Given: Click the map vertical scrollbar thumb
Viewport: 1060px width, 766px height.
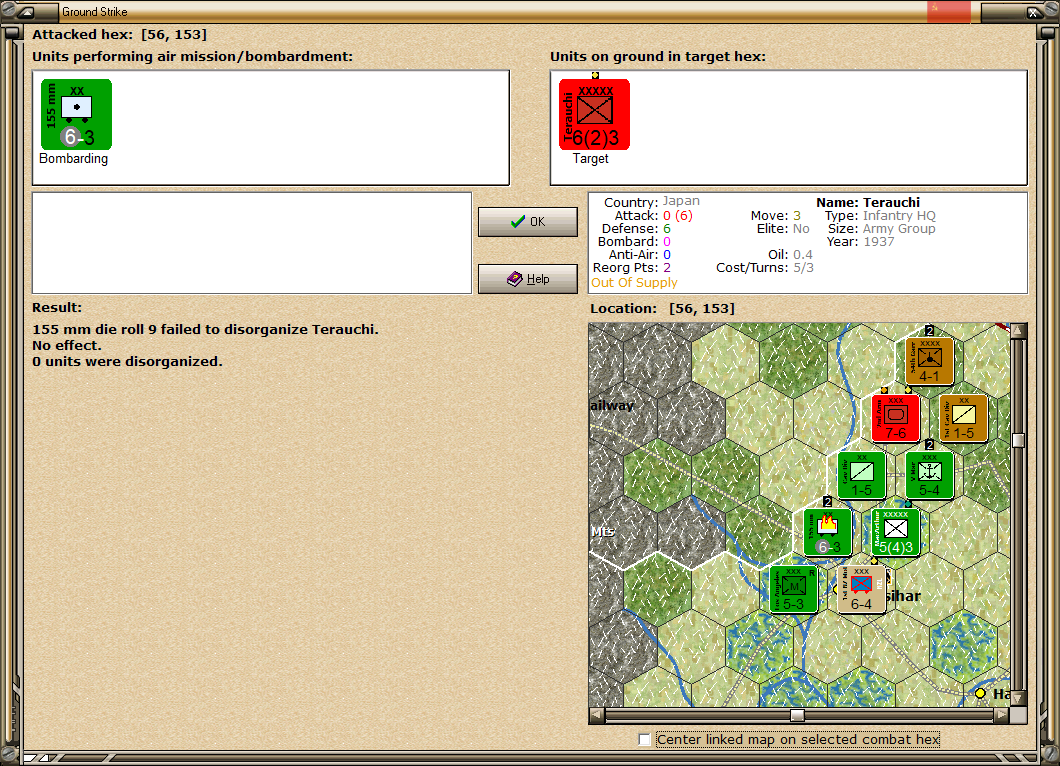Looking at the screenshot, I should (x=1018, y=440).
